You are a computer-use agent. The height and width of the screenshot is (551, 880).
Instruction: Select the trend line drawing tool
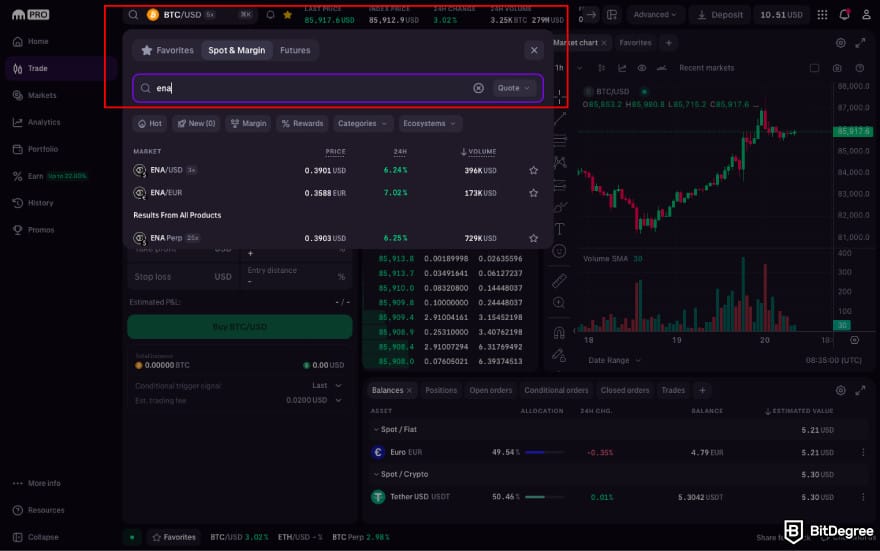point(560,118)
